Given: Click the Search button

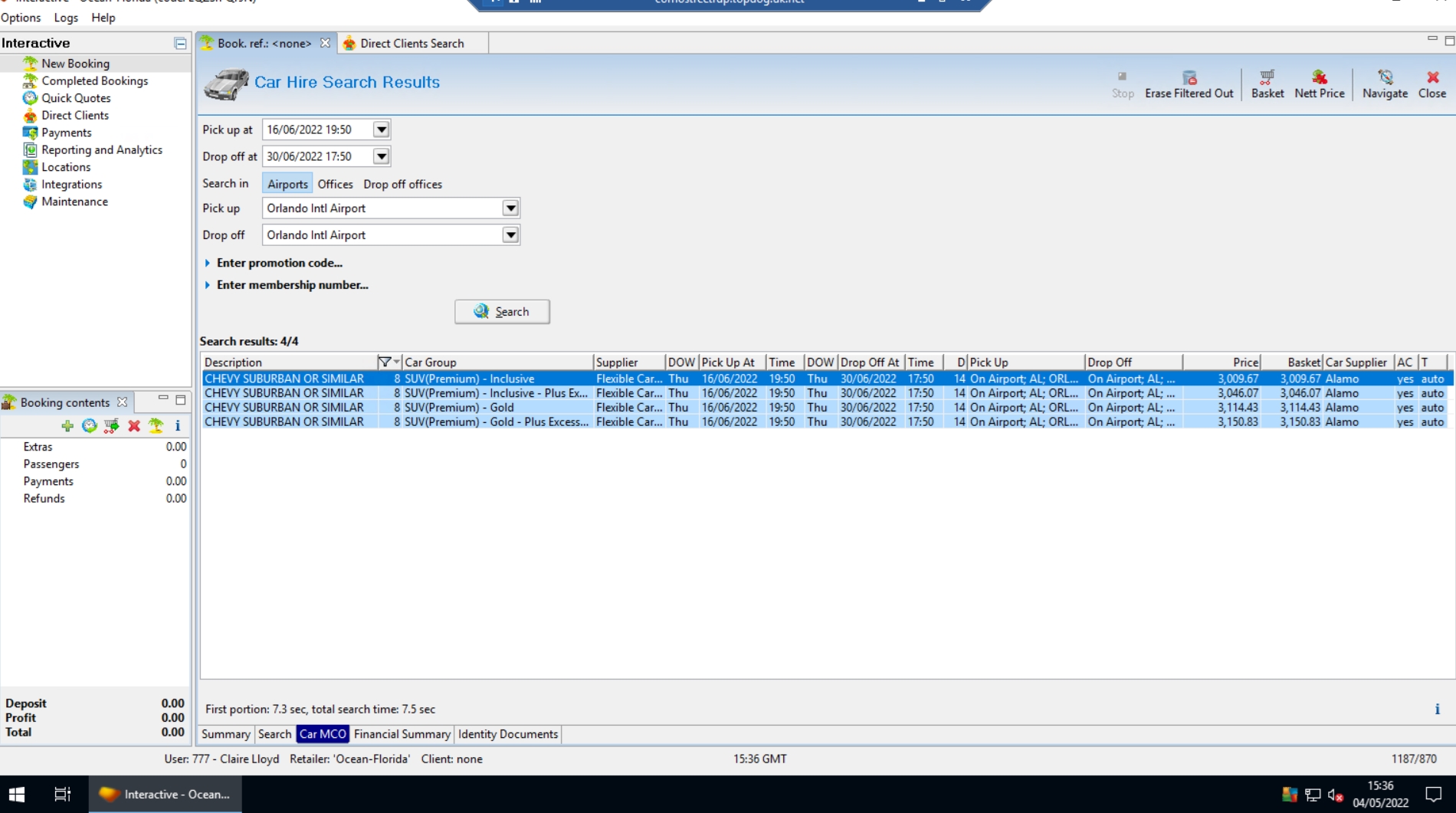Looking at the screenshot, I should click(502, 312).
